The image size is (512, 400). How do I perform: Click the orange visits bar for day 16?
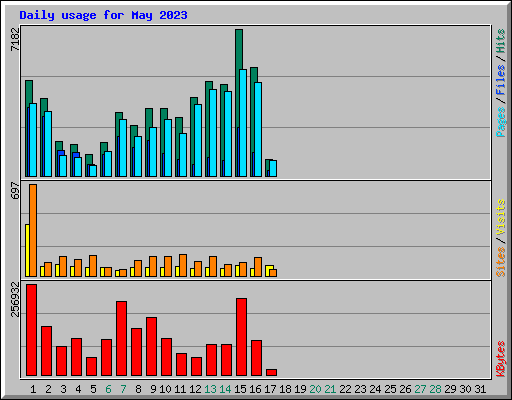[258, 267]
